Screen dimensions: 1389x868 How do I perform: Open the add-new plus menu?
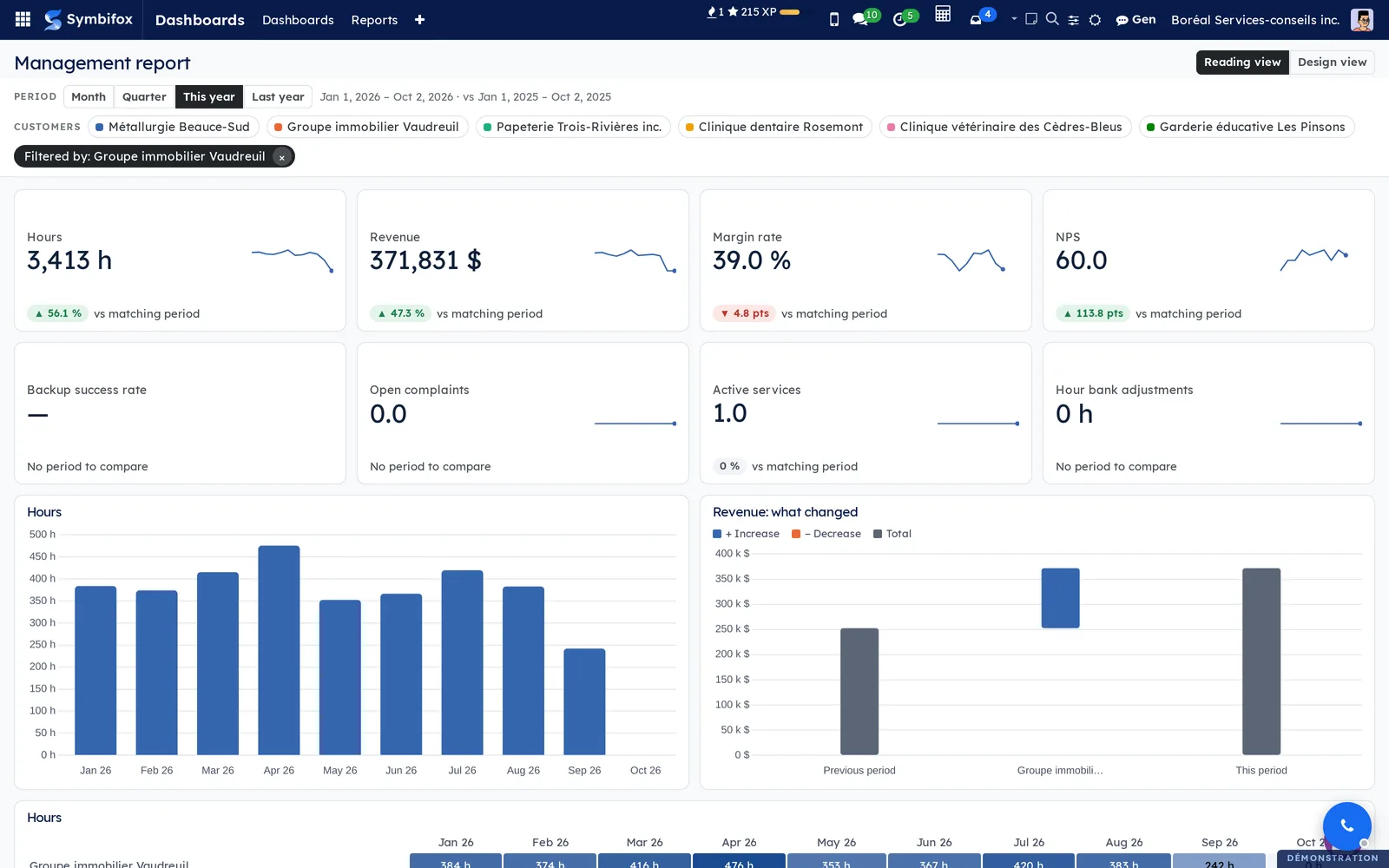pos(419,20)
